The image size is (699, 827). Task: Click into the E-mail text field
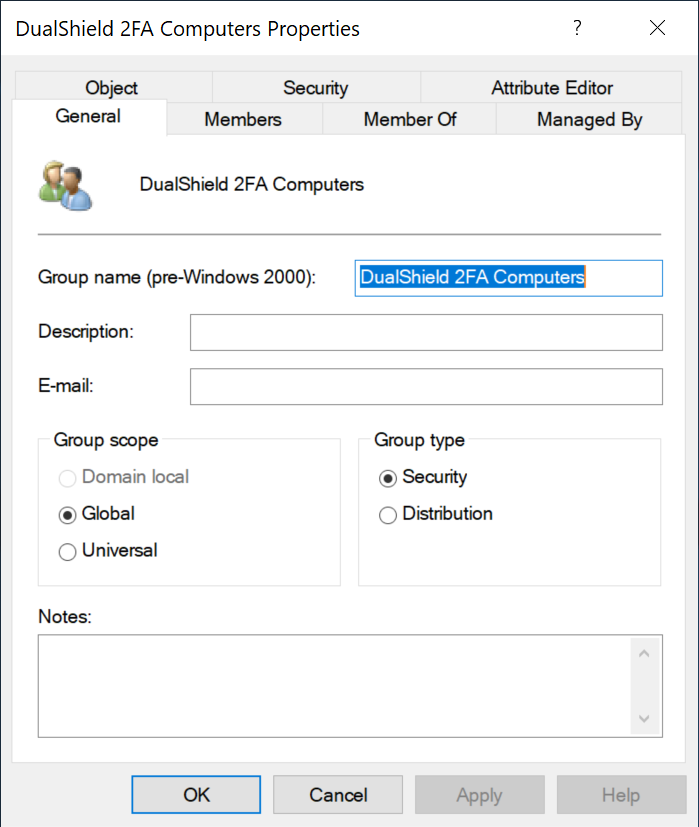click(x=426, y=386)
